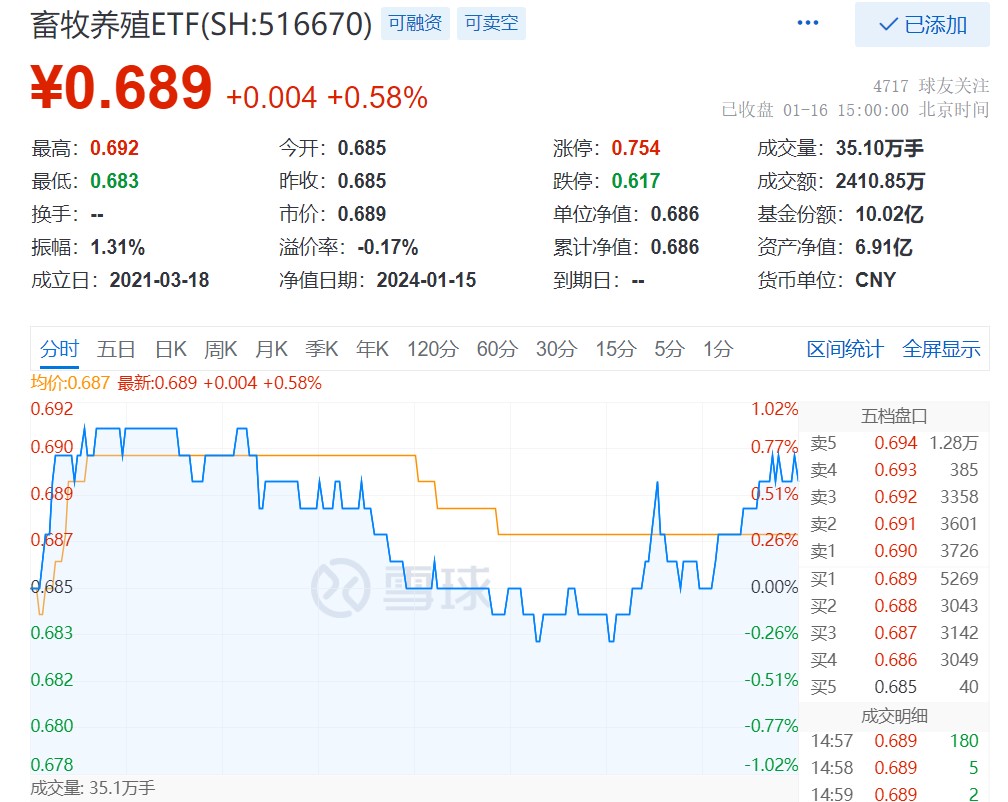This screenshot has width=1008, height=802.
Task: Open the 年K chart tab
Action: click(x=372, y=349)
